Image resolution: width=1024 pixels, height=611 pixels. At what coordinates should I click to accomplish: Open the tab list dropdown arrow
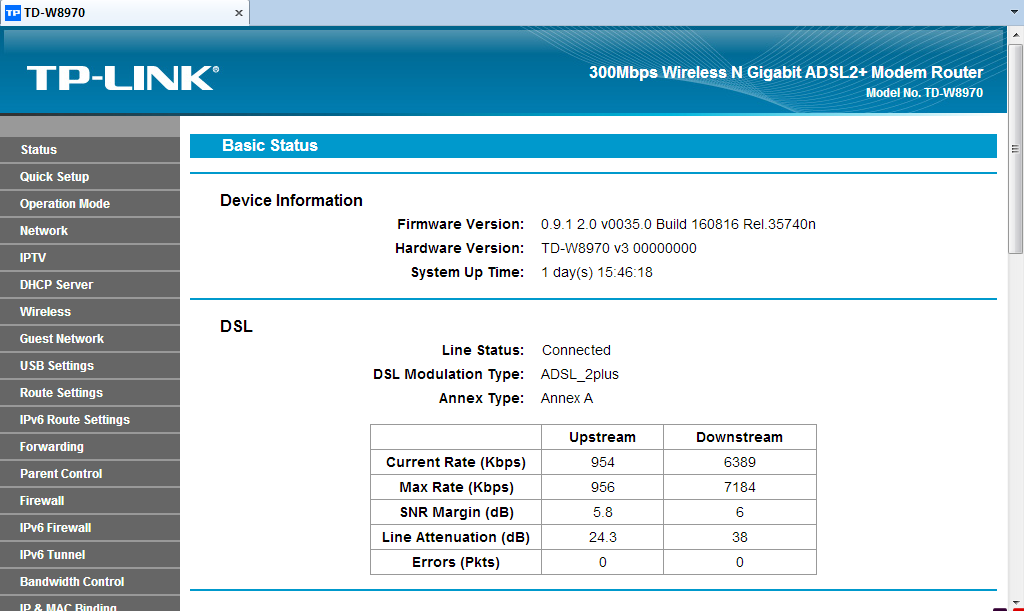click(1014, 12)
